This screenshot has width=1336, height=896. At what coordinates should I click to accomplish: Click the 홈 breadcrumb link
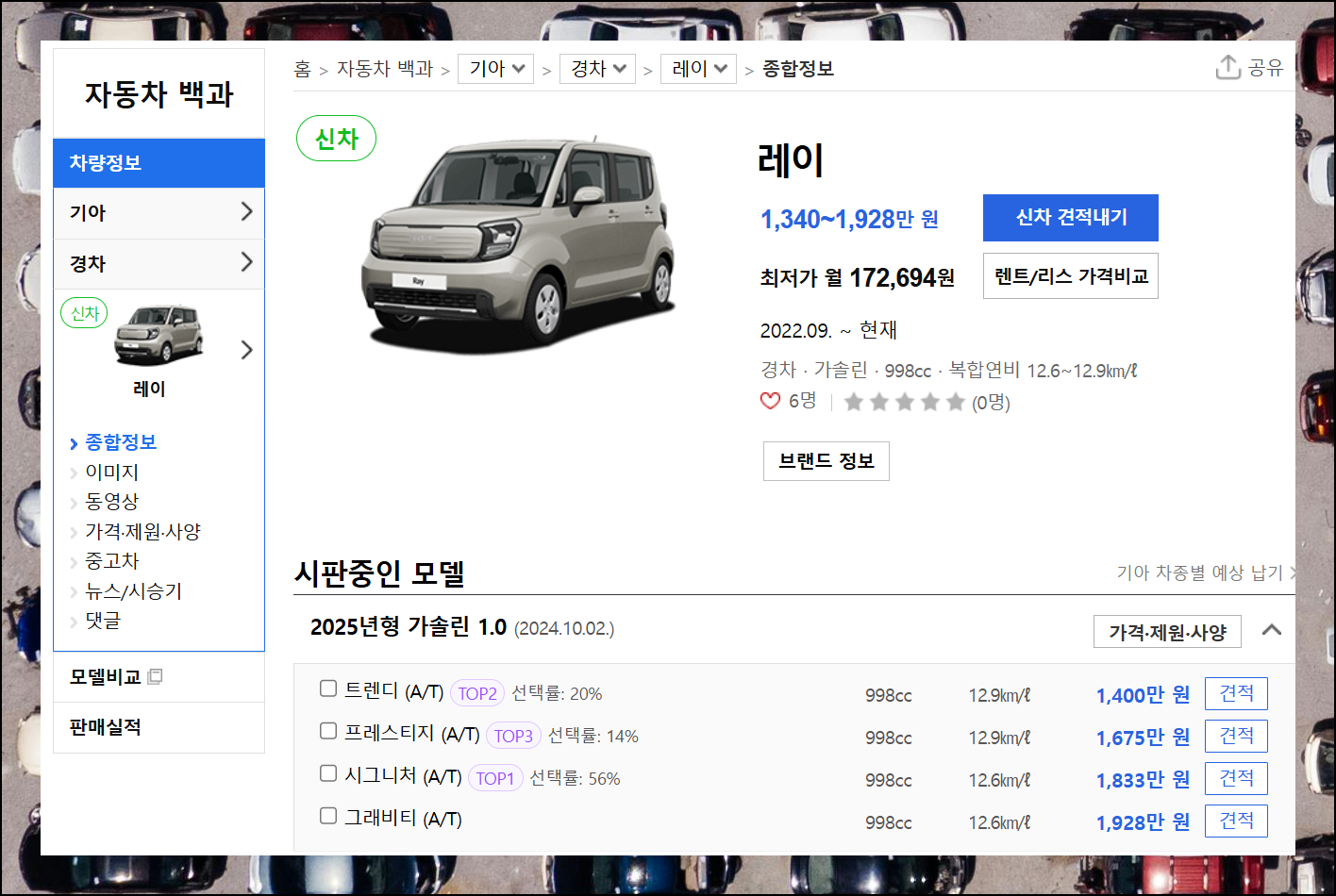(302, 69)
